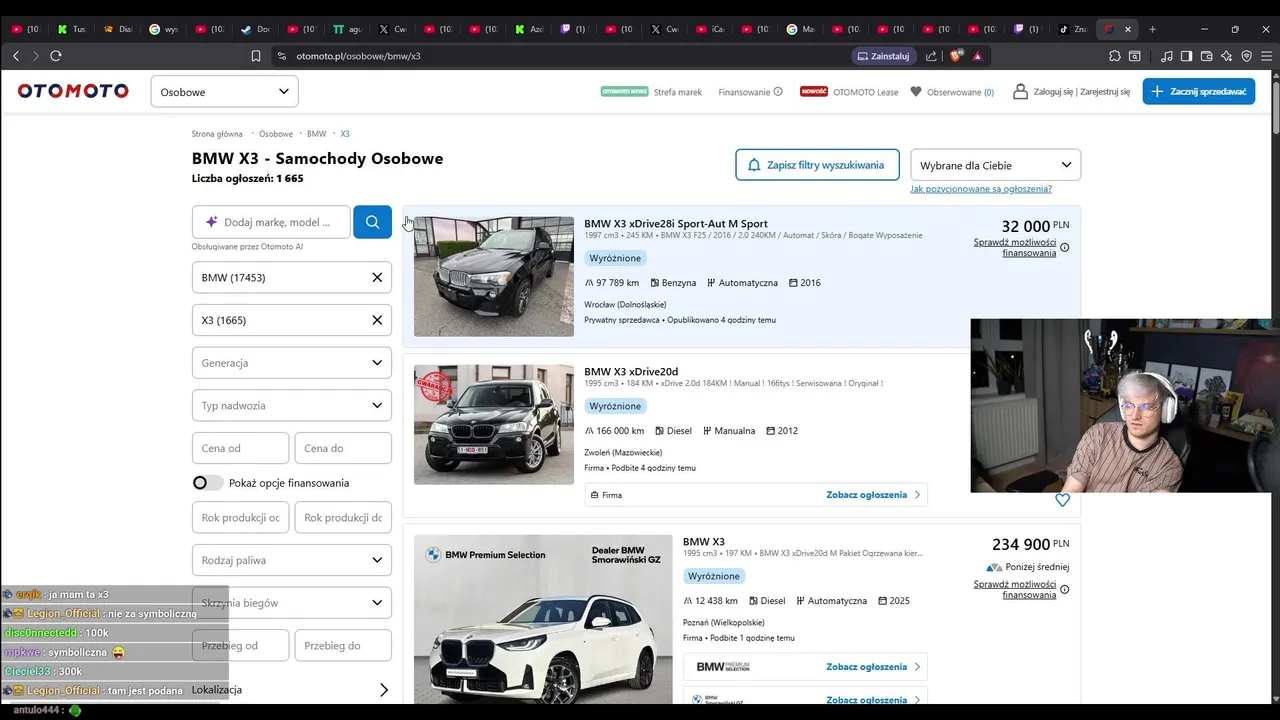Switch to the TikTok 'Zna' tab

pyautogui.click(x=1074, y=29)
